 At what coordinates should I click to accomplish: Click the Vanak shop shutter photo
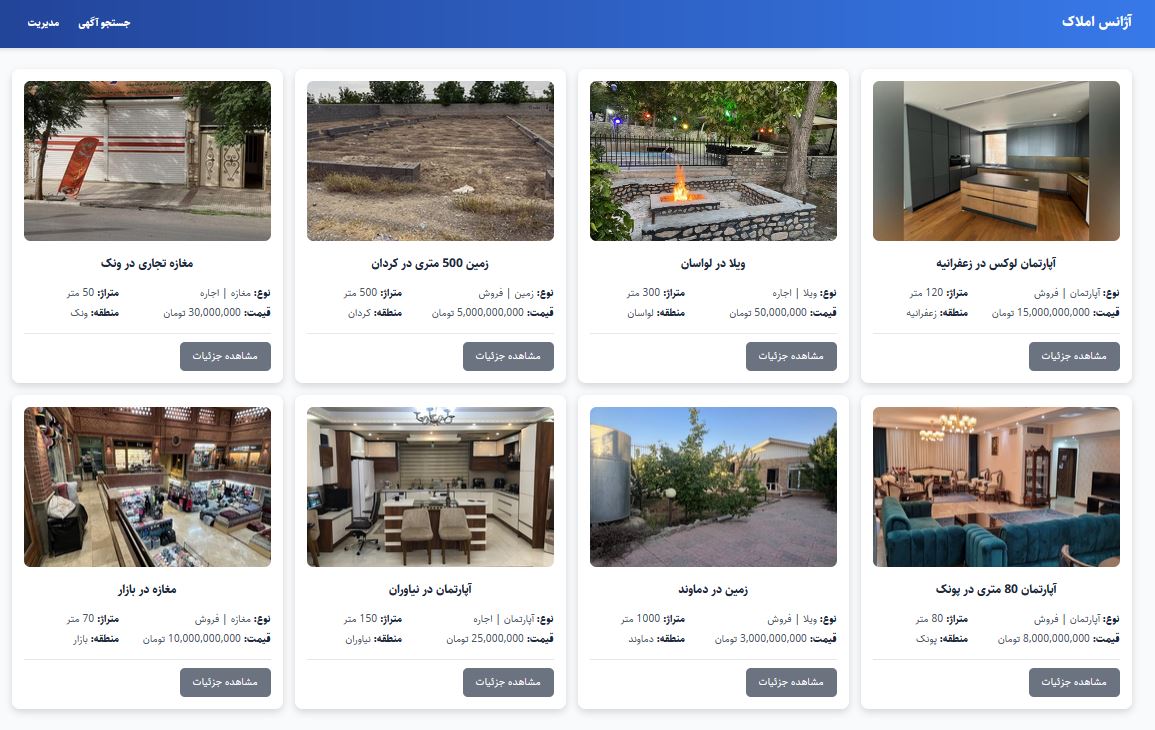pos(147,161)
